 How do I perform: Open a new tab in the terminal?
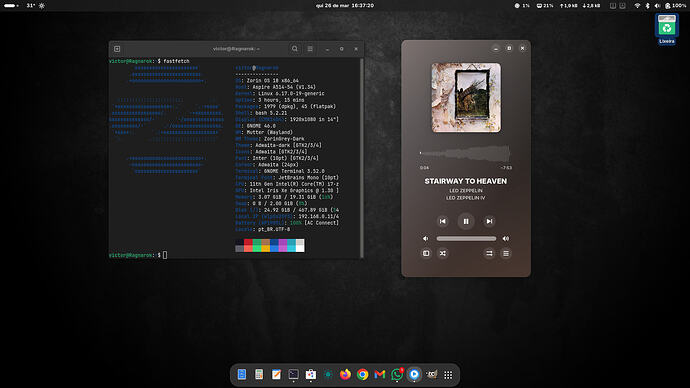117,49
